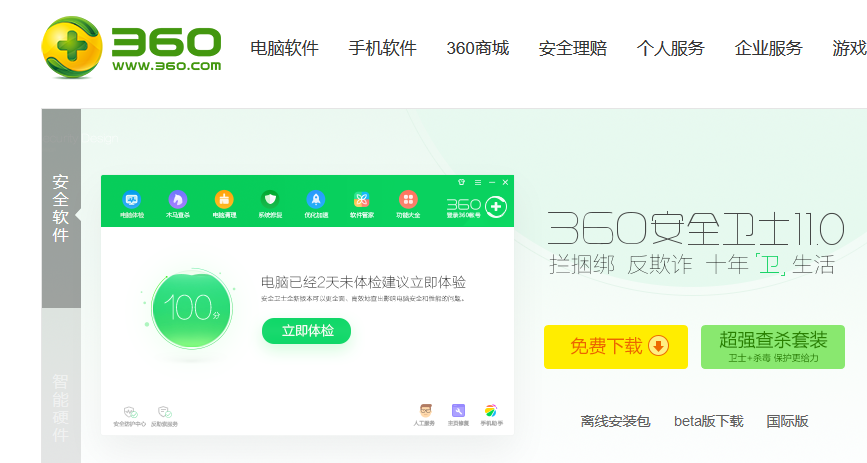Open the 手机软件 (mobile software) menu

coord(382,48)
